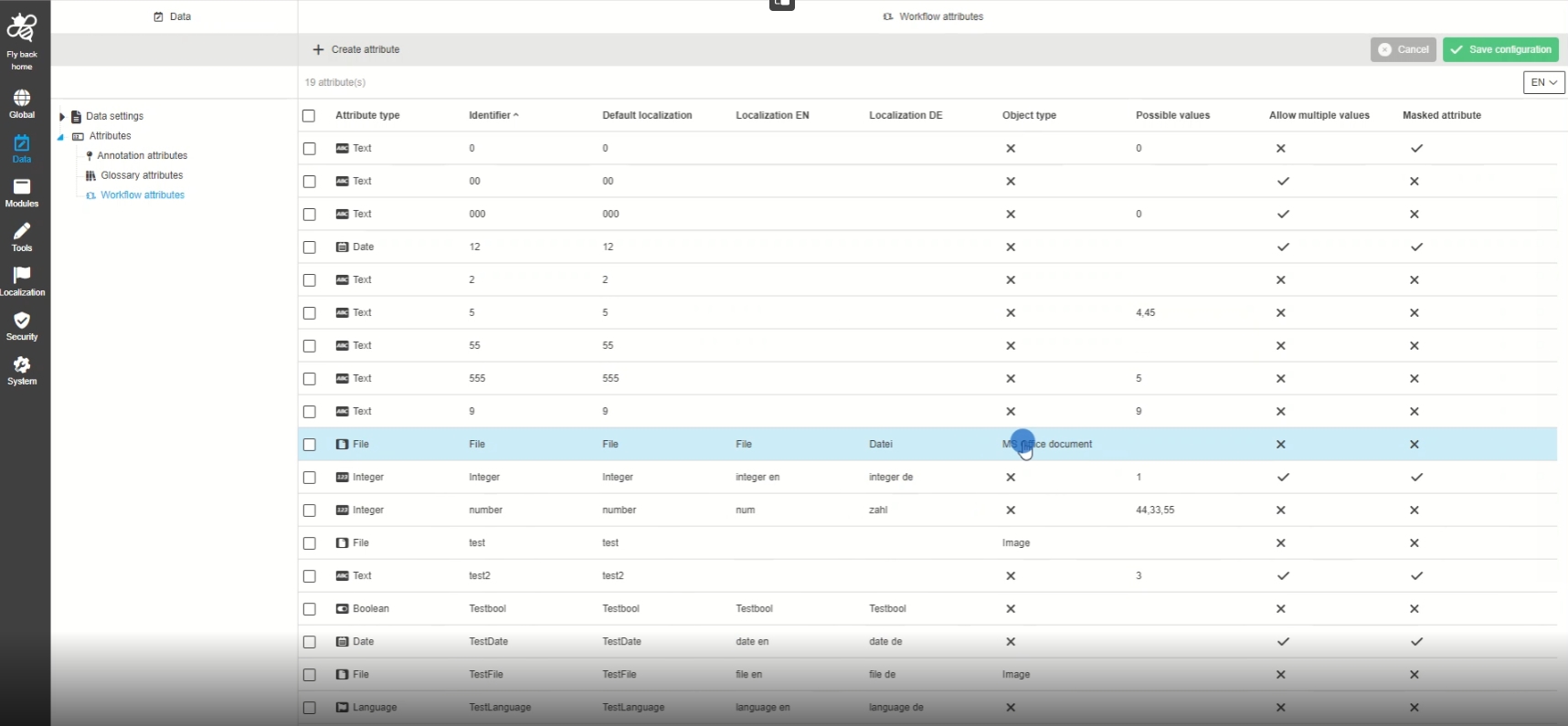
Task: Click Allow multiple values checkmark in row 00
Action: tap(1283, 181)
